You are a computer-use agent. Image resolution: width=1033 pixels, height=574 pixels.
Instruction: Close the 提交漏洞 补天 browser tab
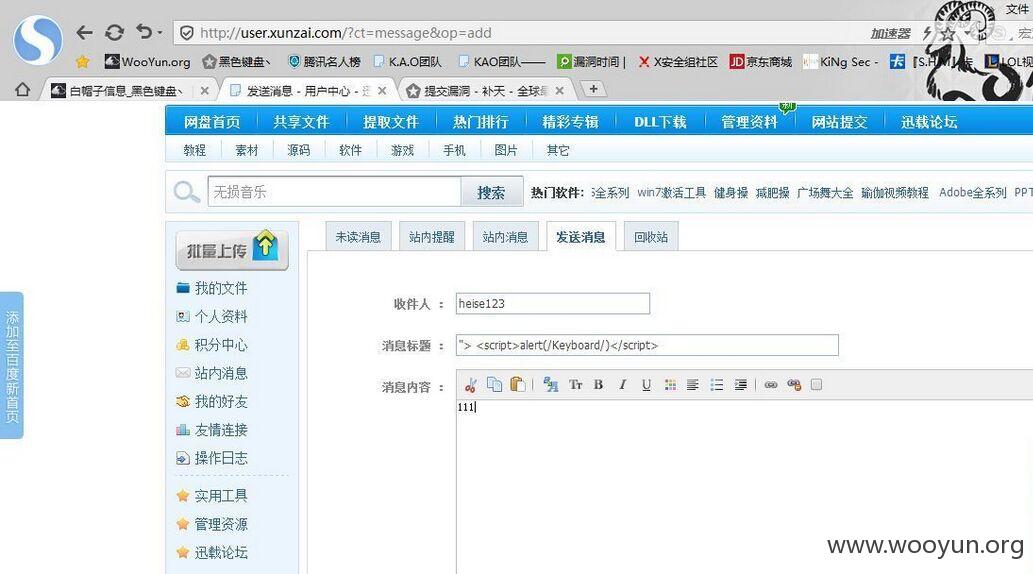point(559,91)
